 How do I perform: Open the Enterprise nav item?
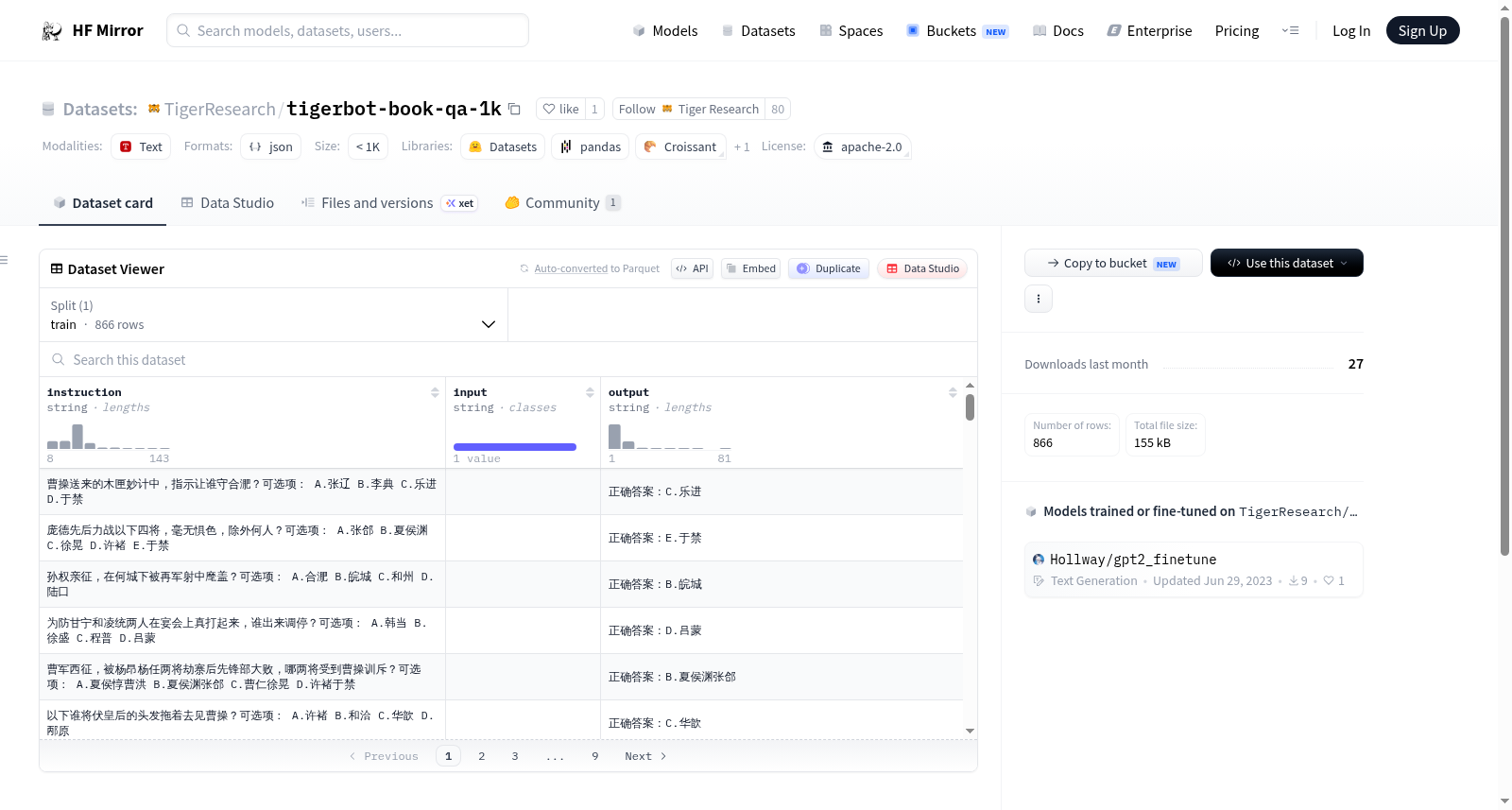[x=1149, y=31]
